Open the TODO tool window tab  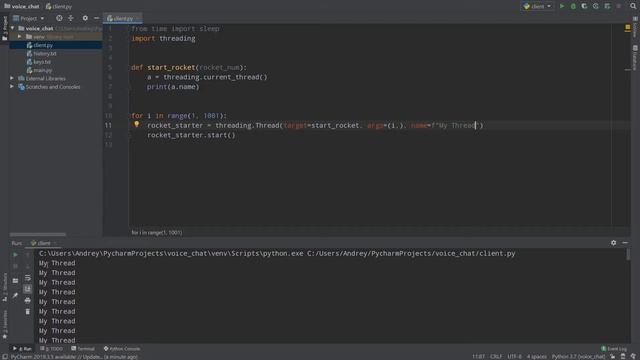coord(51,349)
